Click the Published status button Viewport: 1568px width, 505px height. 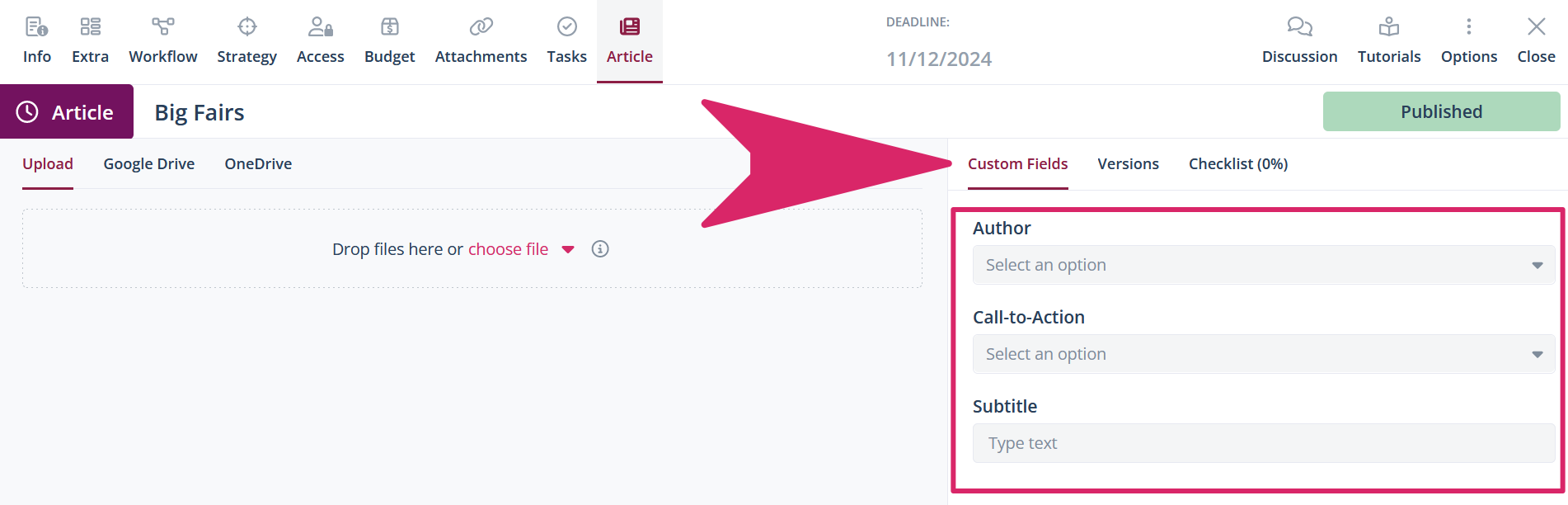[x=1441, y=111]
